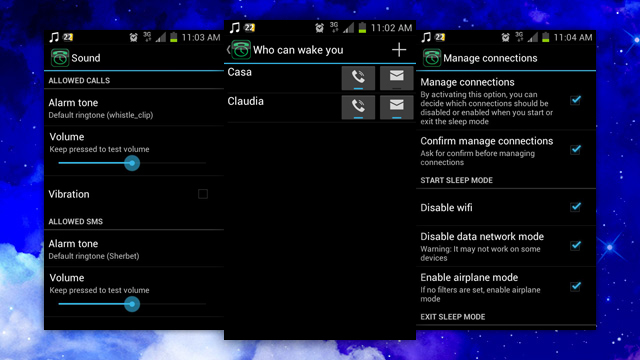The width and height of the screenshot is (640, 360).
Task: Tap the 11:04 AM clock
Action: pos(573,38)
